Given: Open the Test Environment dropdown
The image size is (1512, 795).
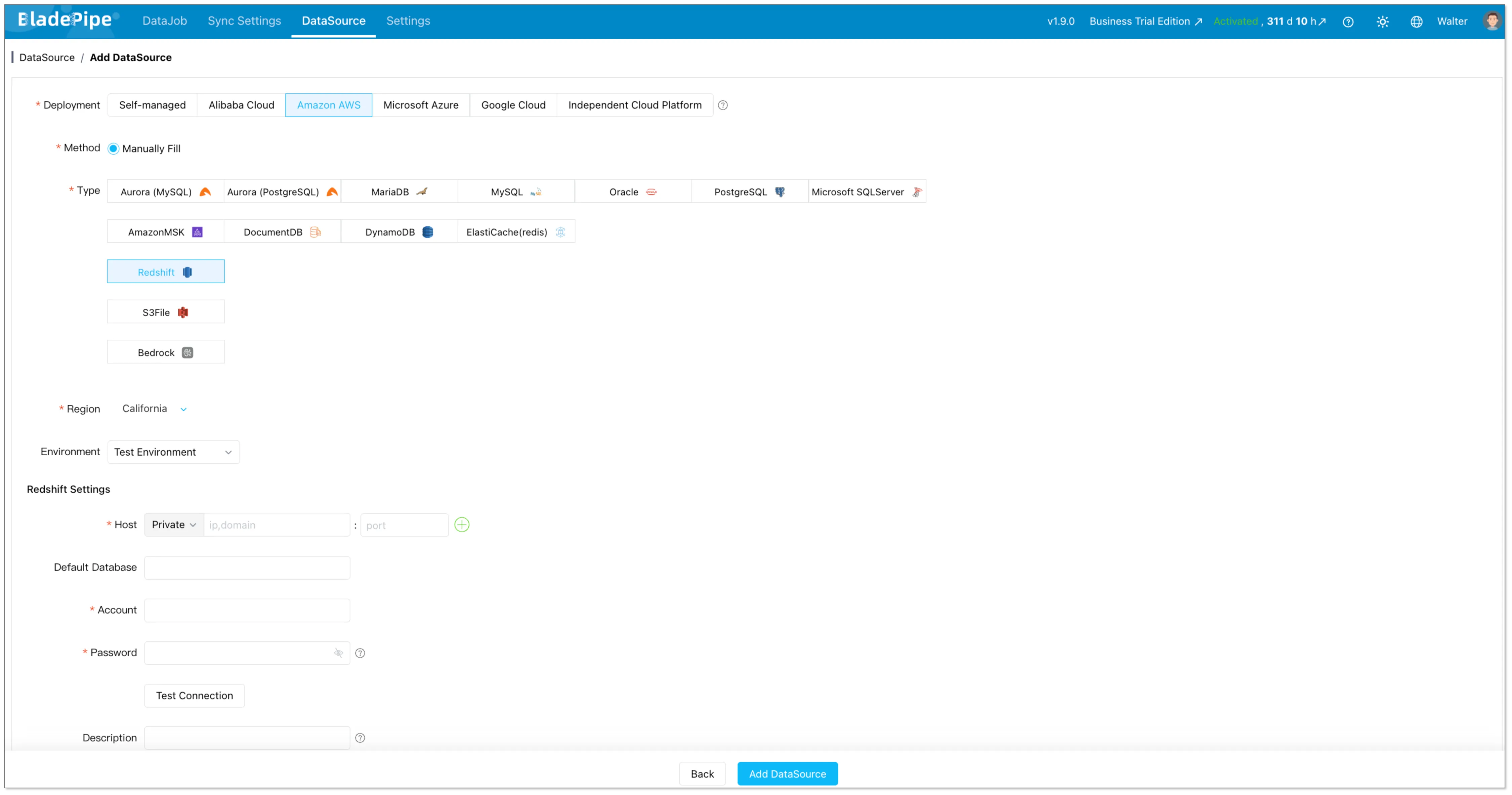Looking at the screenshot, I should (x=173, y=452).
